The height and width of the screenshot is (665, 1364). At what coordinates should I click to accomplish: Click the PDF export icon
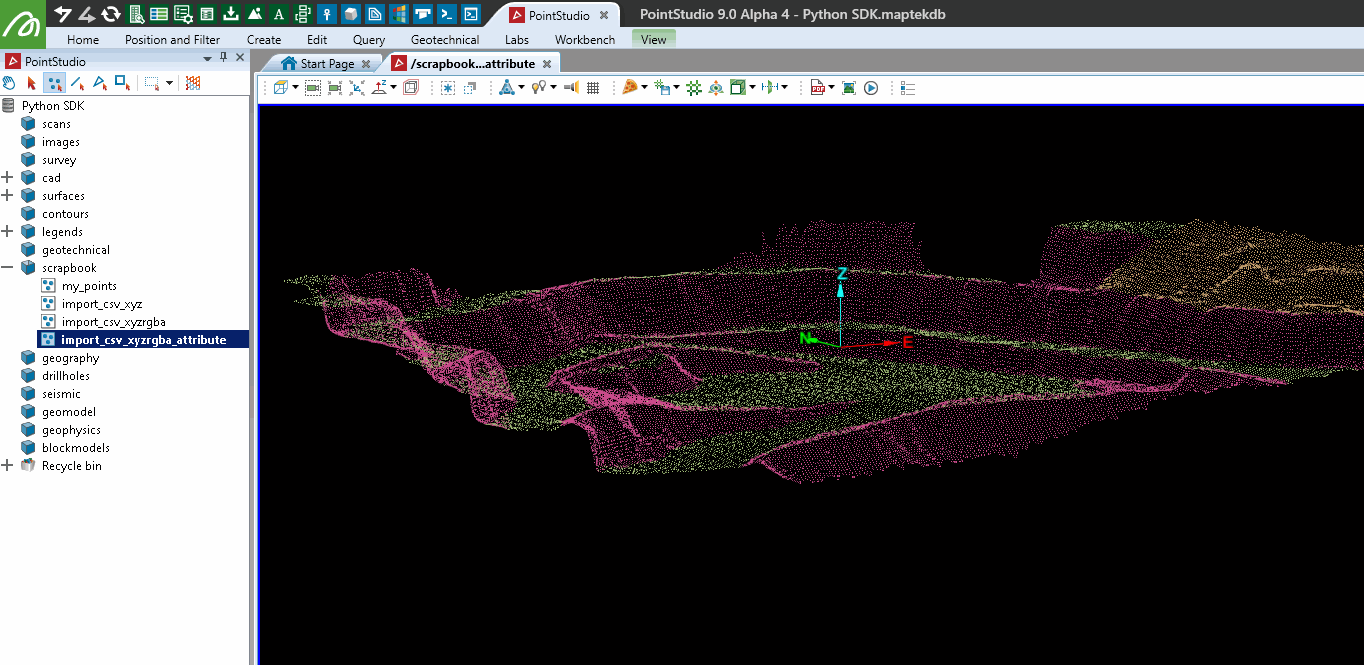point(817,88)
